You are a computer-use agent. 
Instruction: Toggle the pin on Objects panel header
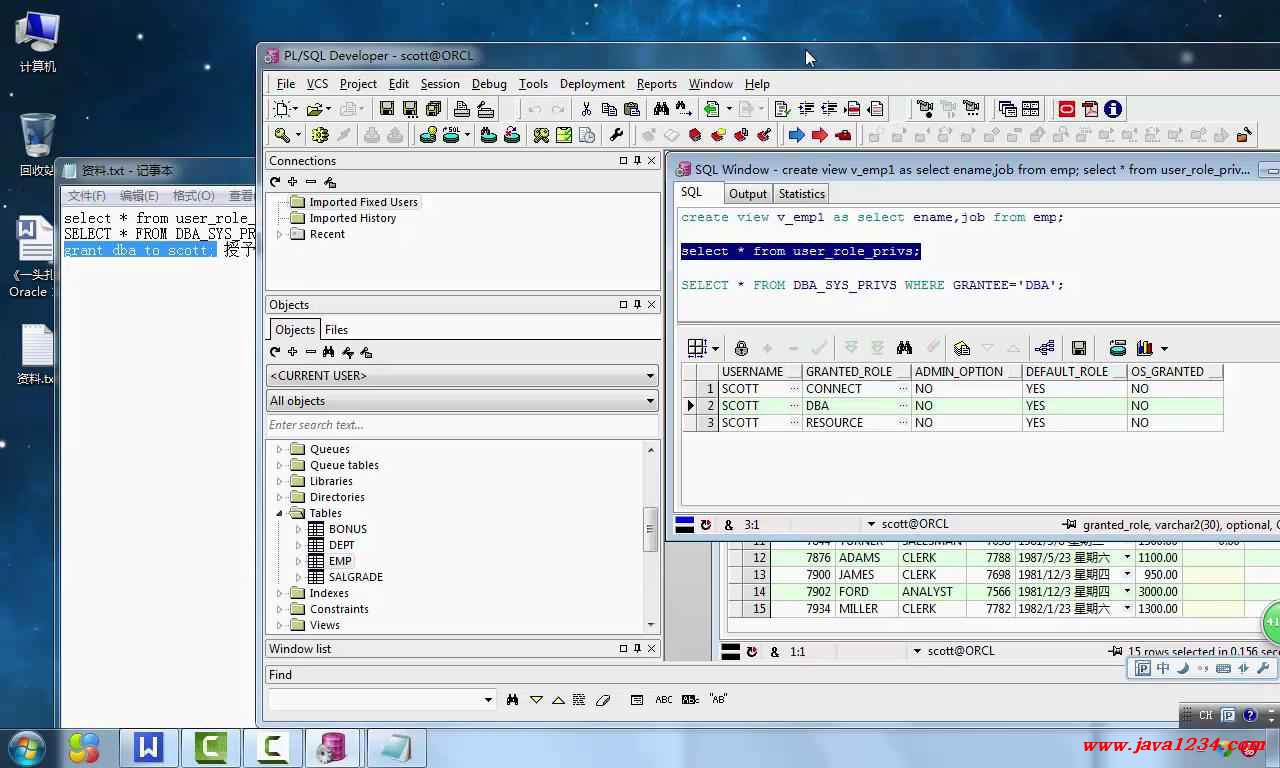pos(637,304)
